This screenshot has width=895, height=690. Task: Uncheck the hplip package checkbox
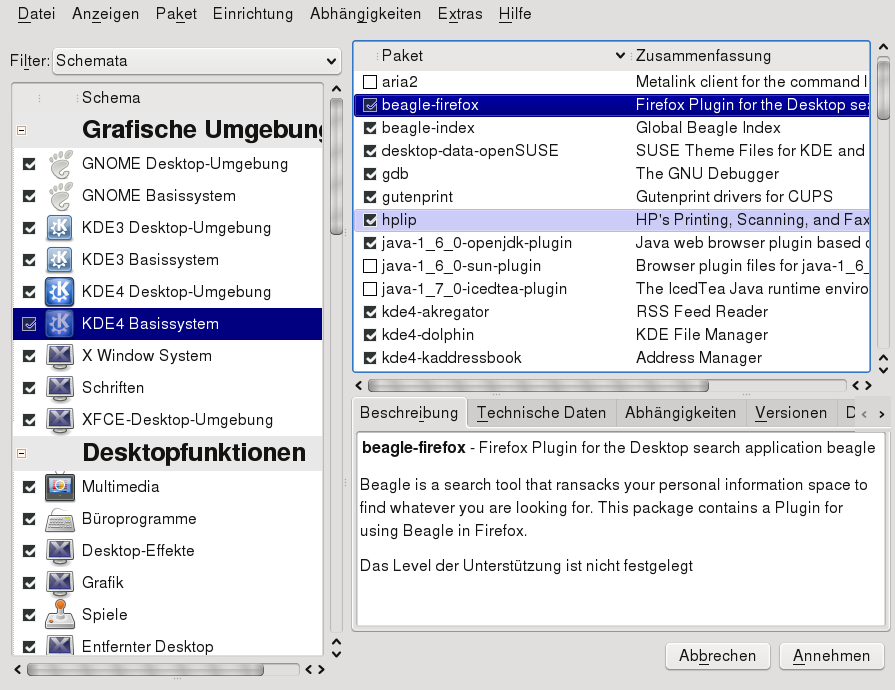click(370, 220)
